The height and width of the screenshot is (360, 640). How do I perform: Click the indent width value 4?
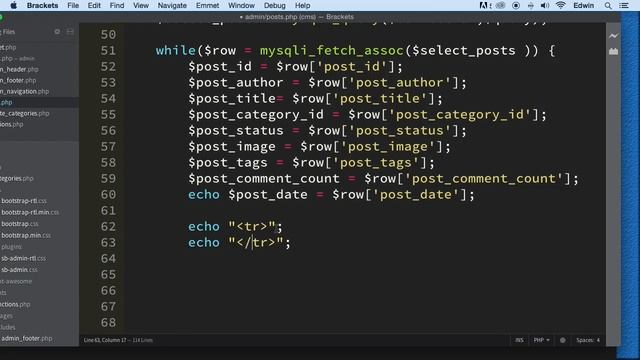tap(598, 340)
